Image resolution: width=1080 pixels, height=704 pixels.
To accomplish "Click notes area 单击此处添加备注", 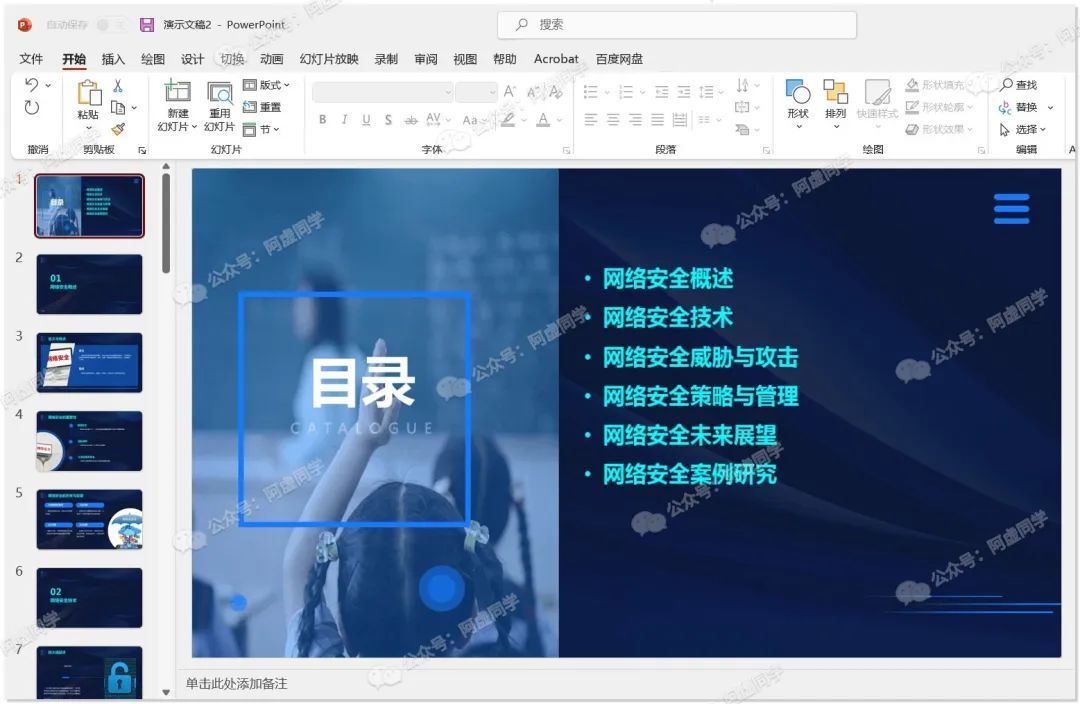I will (x=236, y=683).
